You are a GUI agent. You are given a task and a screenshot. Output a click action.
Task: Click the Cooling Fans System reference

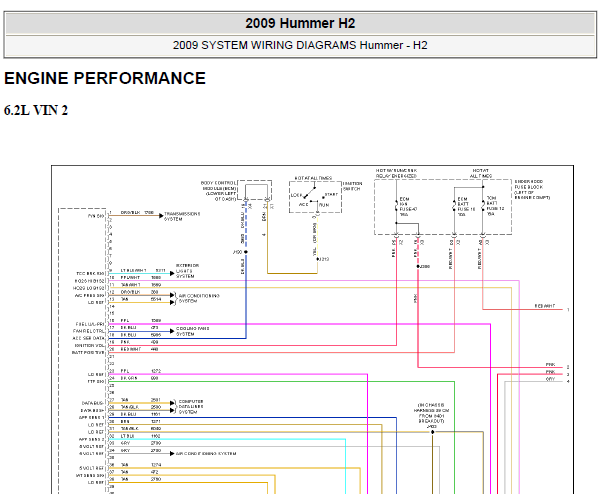point(193,331)
